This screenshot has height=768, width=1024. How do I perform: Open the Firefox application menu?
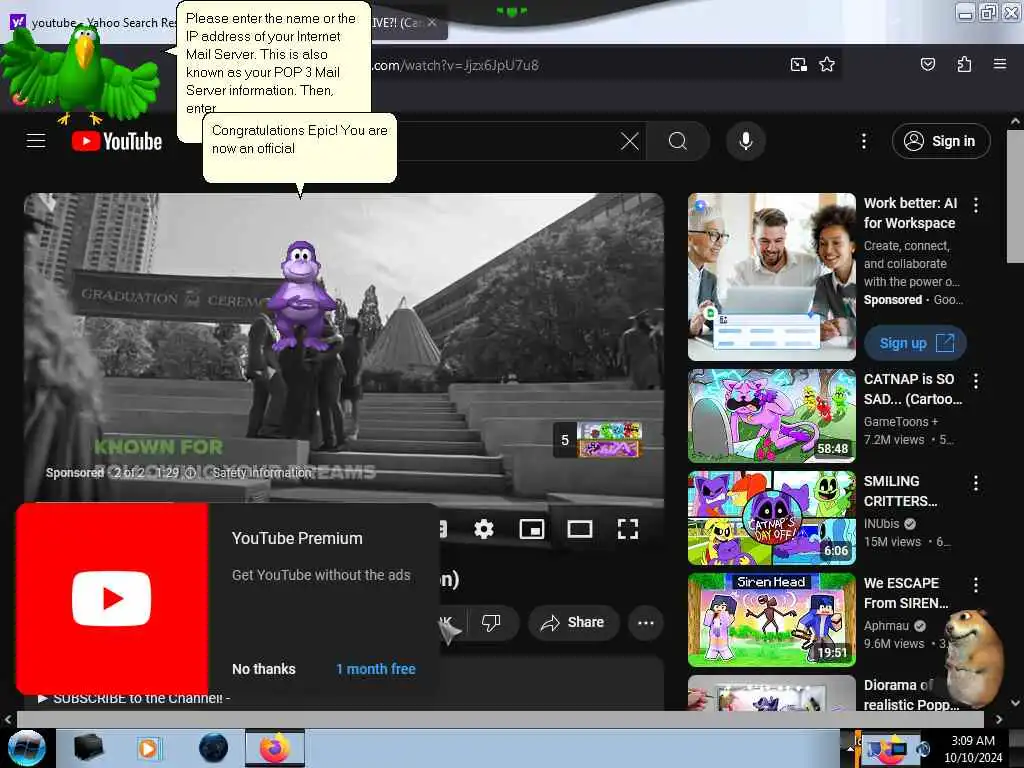click(1000, 64)
